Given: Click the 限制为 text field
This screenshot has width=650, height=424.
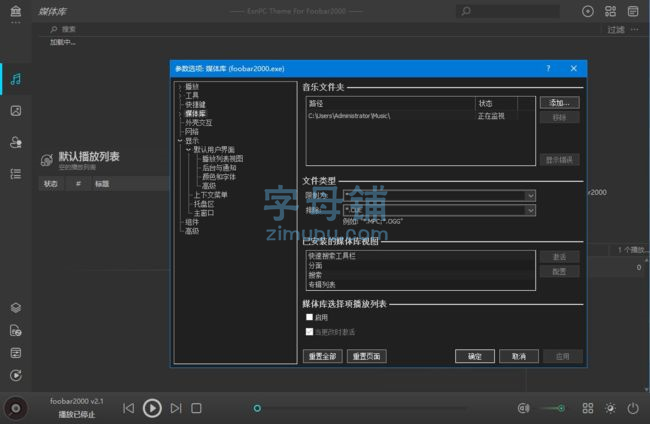Looking at the screenshot, I should click(x=434, y=196).
